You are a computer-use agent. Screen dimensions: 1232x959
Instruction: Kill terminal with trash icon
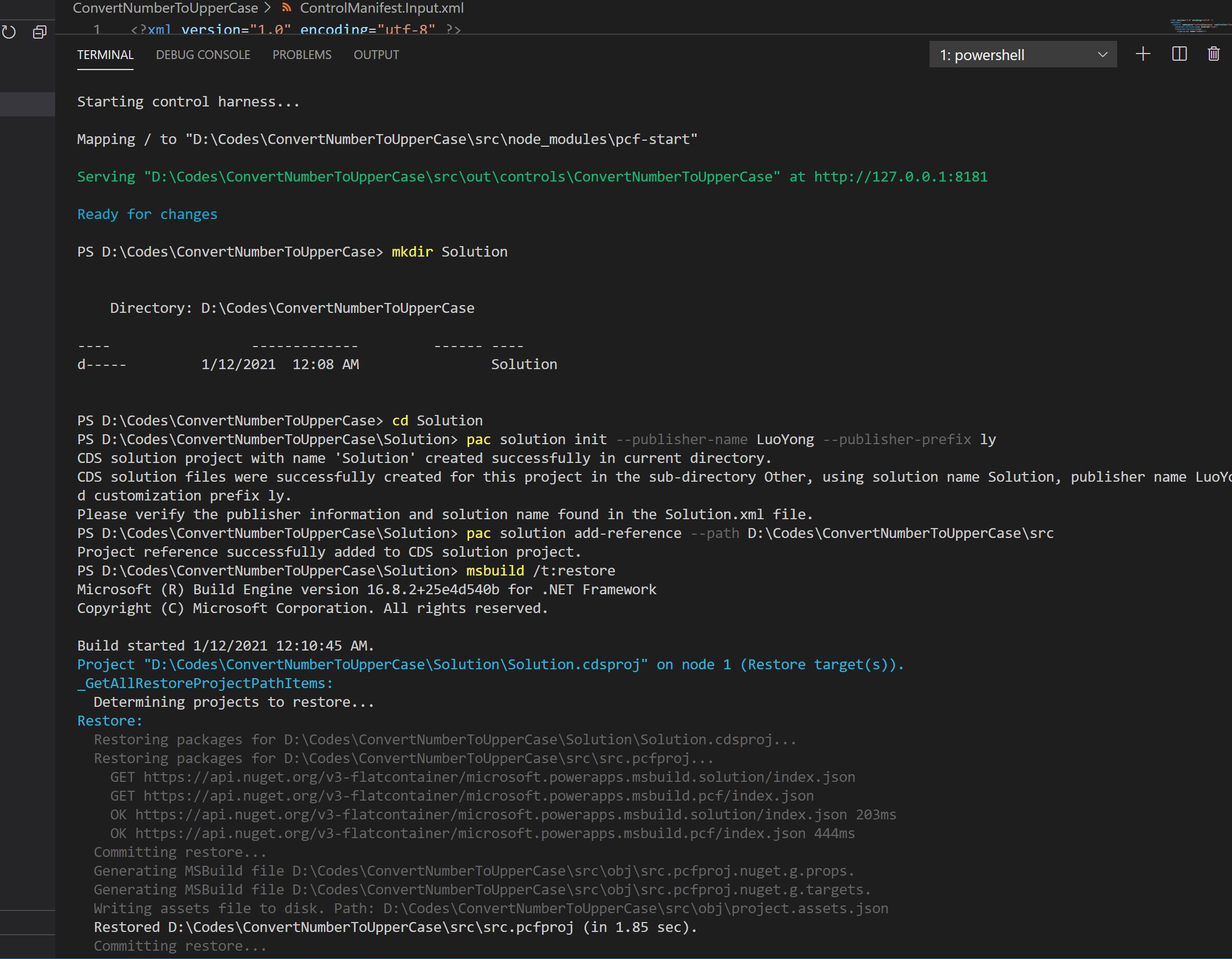coord(1214,54)
